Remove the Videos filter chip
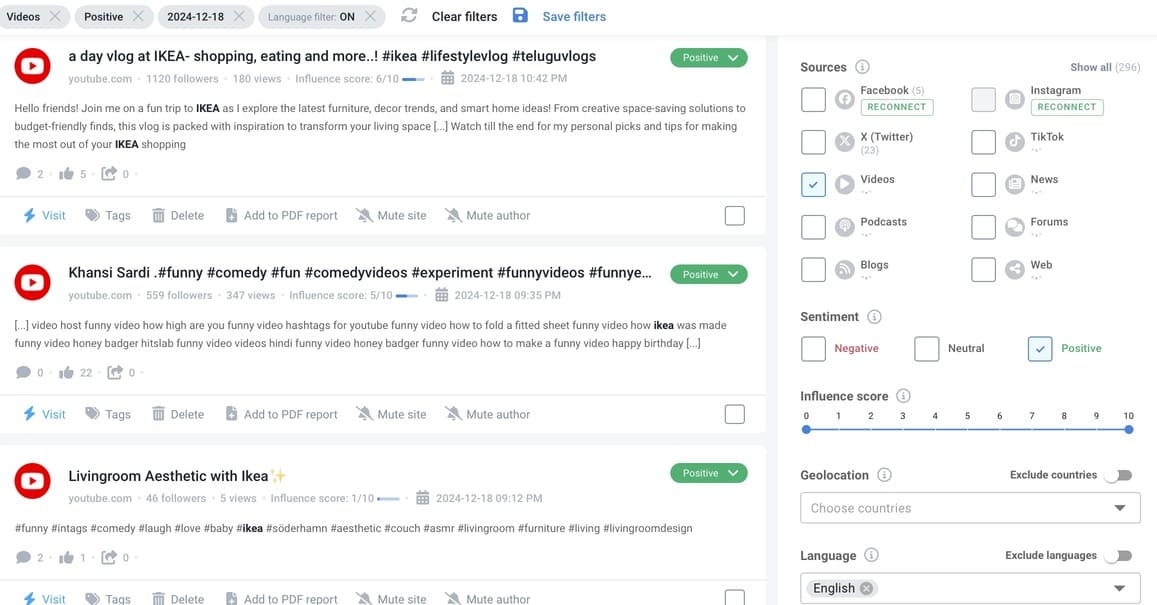1157x605 pixels. (x=56, y=17)
